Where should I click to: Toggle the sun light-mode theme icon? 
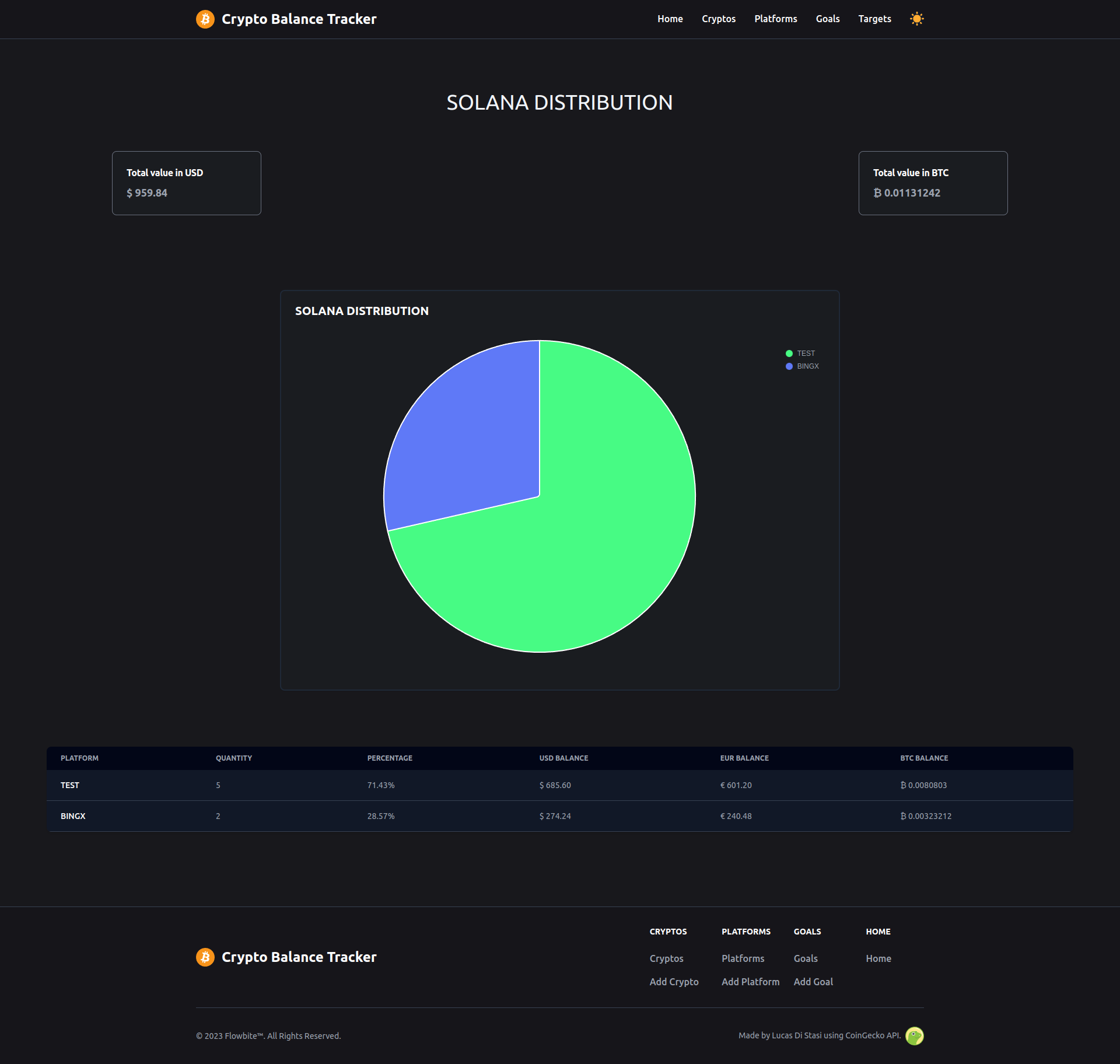[x=917, y=19]
